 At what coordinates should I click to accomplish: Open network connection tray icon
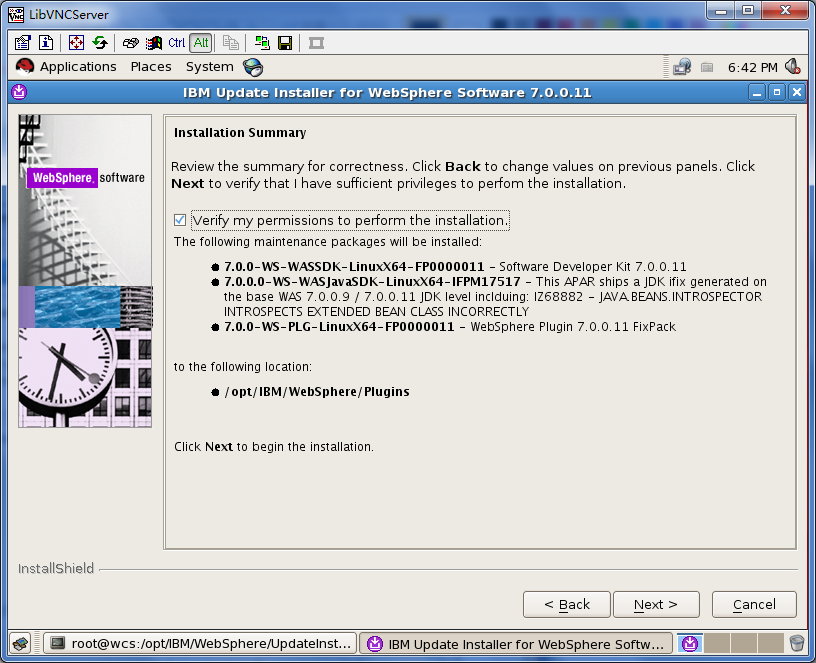682,67
